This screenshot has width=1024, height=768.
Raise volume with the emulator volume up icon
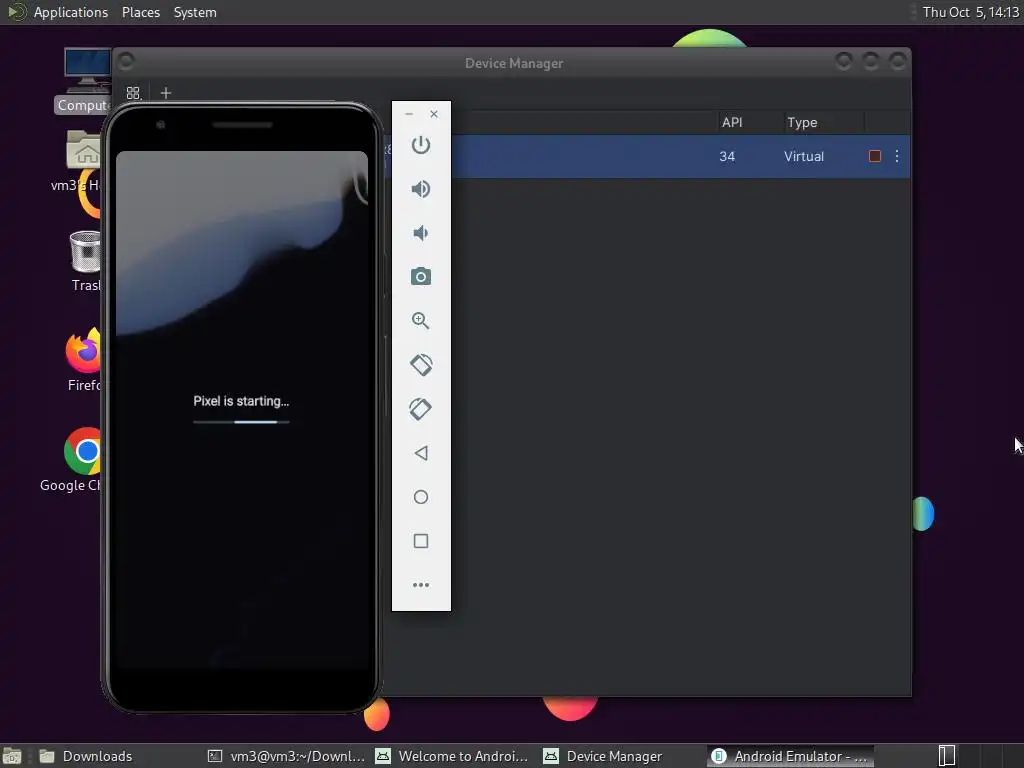421,189
